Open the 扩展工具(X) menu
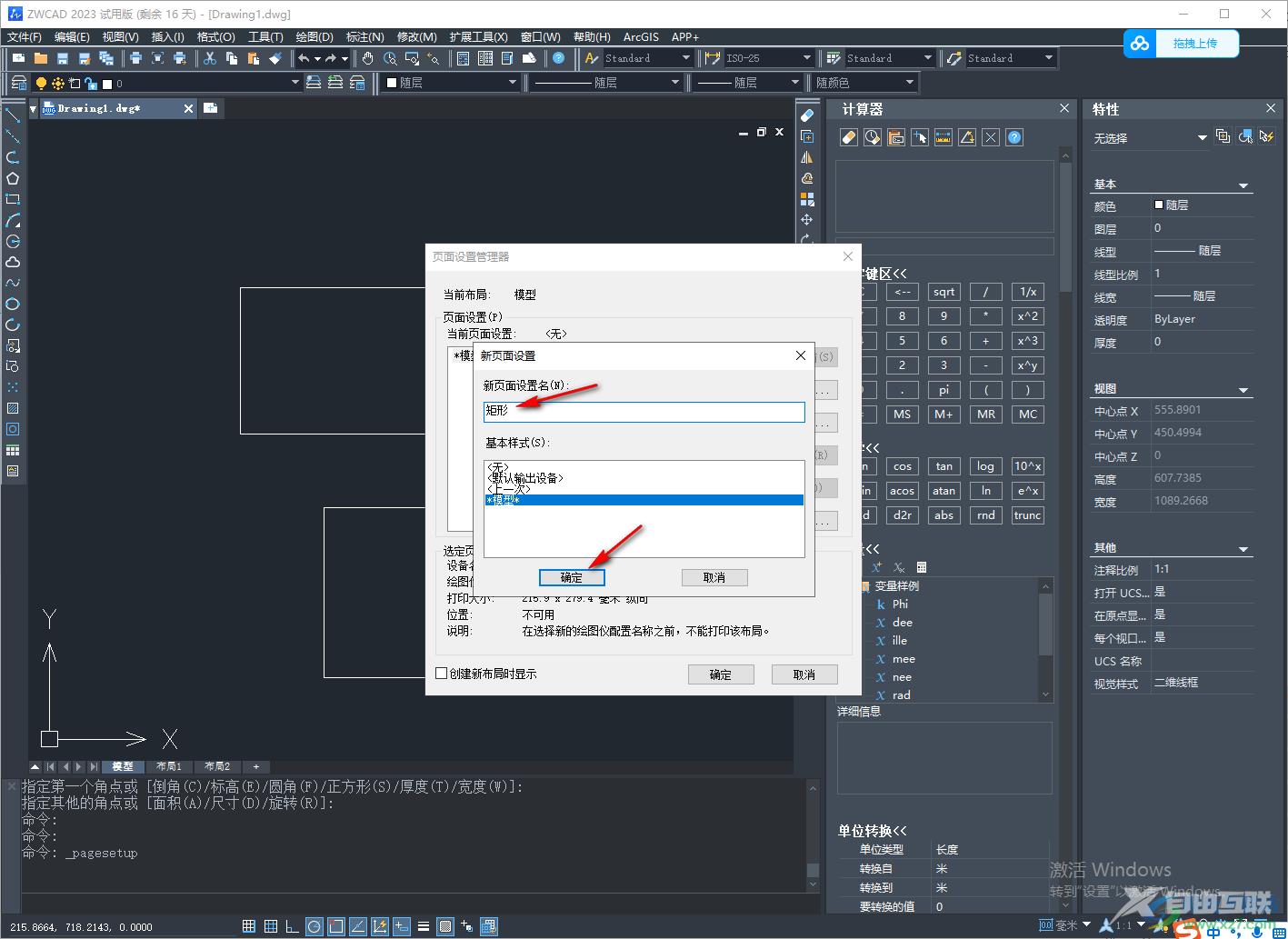 [478, 37]
